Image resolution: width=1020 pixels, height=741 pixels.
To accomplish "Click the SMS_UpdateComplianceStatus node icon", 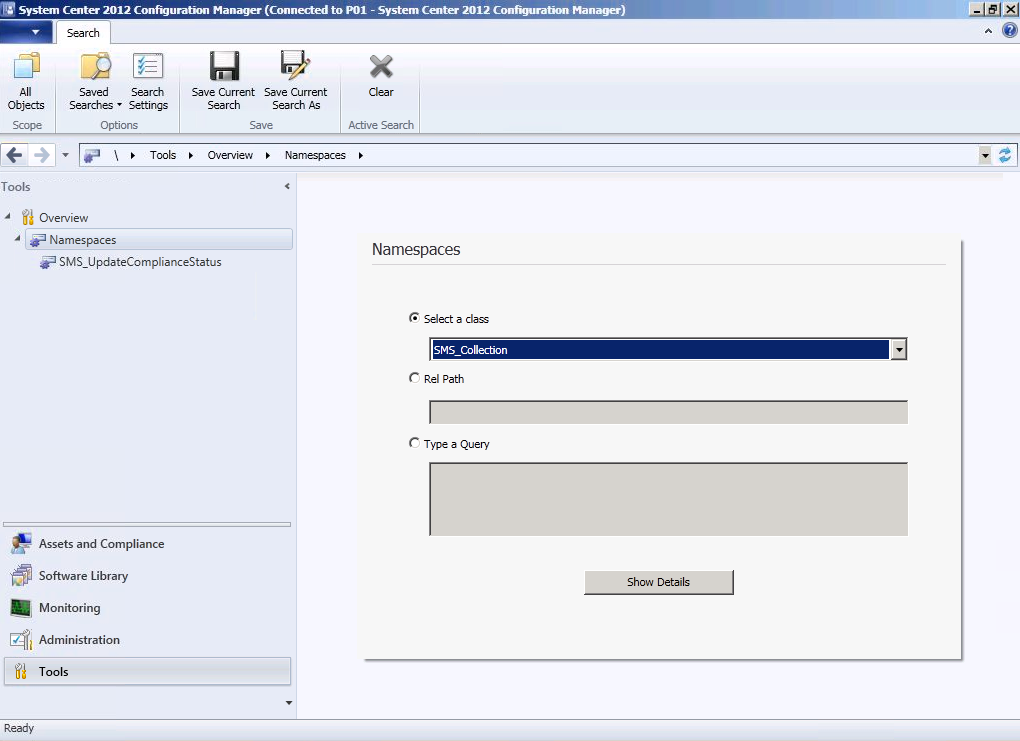I will (x=47, y=262).
